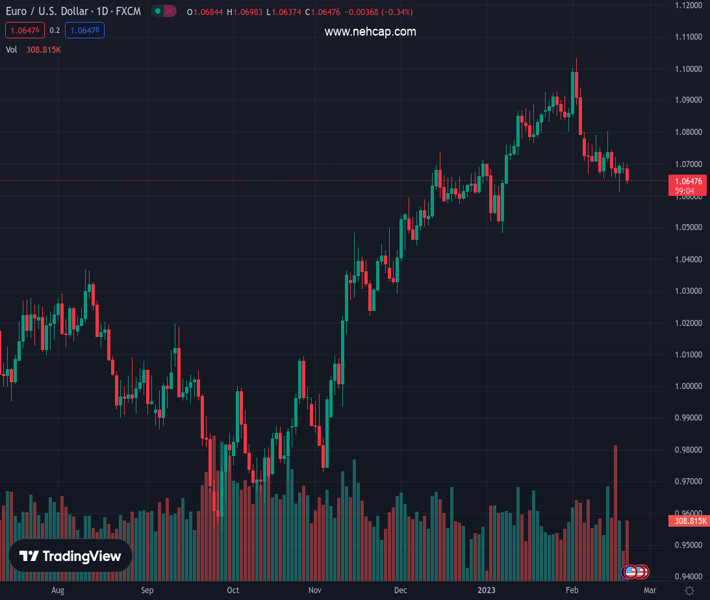Click the red current price label 1.06476
The width and height of the screenshot is (710, 600).
pyautogui.click(x=690, y=181)
